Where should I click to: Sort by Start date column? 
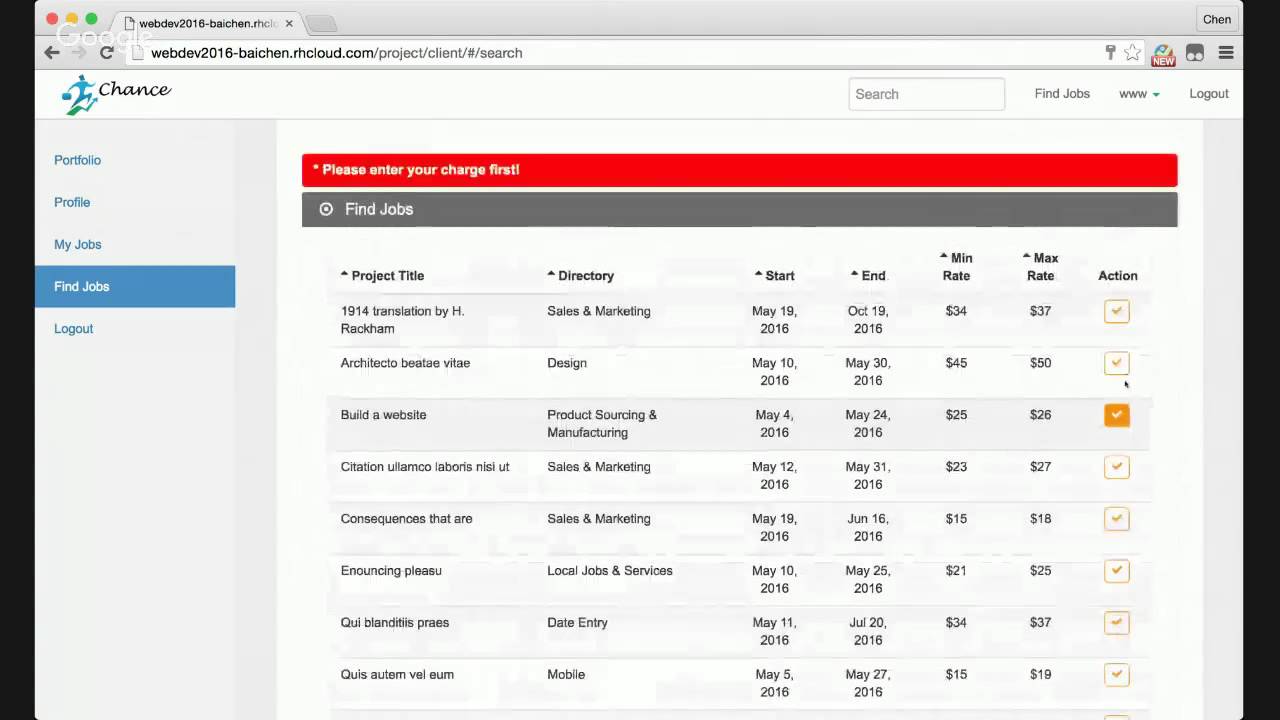pos(774,276)
